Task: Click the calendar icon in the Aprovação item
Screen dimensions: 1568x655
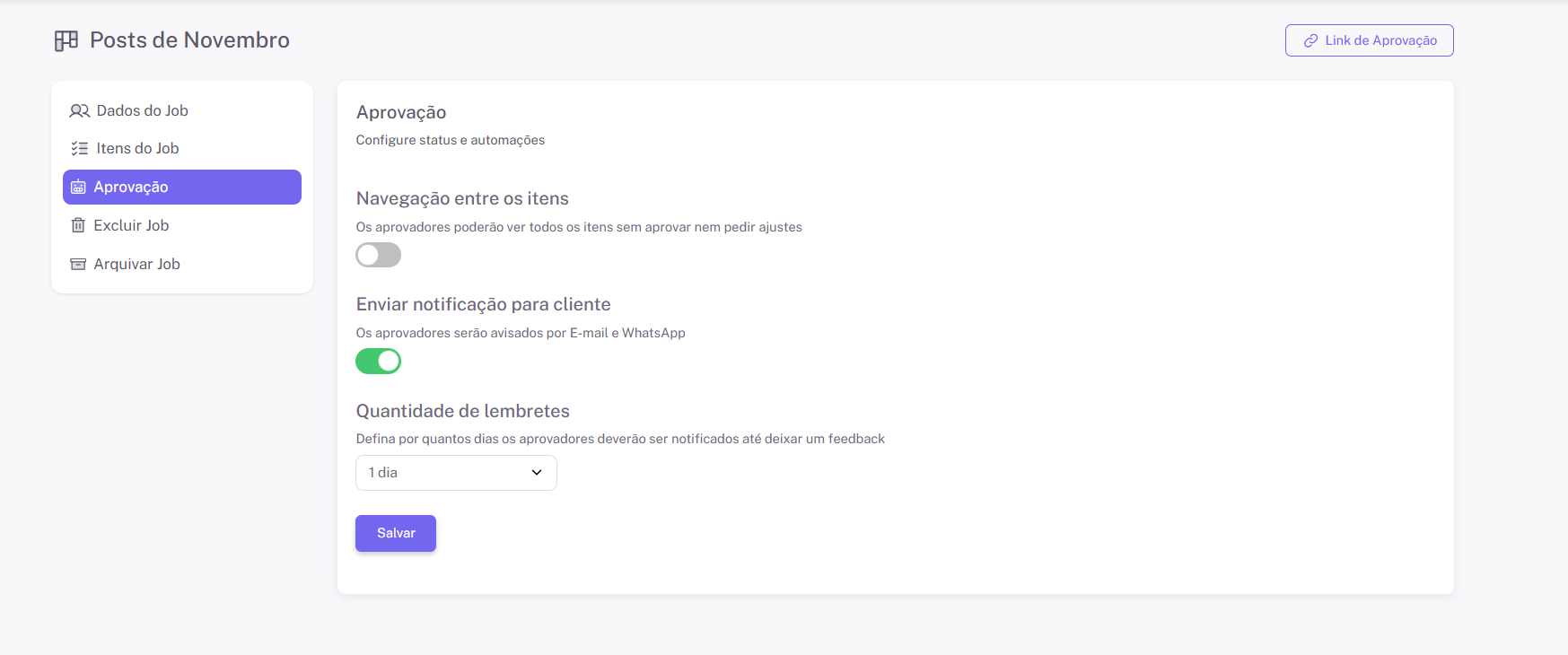Action: click(79, 188)
